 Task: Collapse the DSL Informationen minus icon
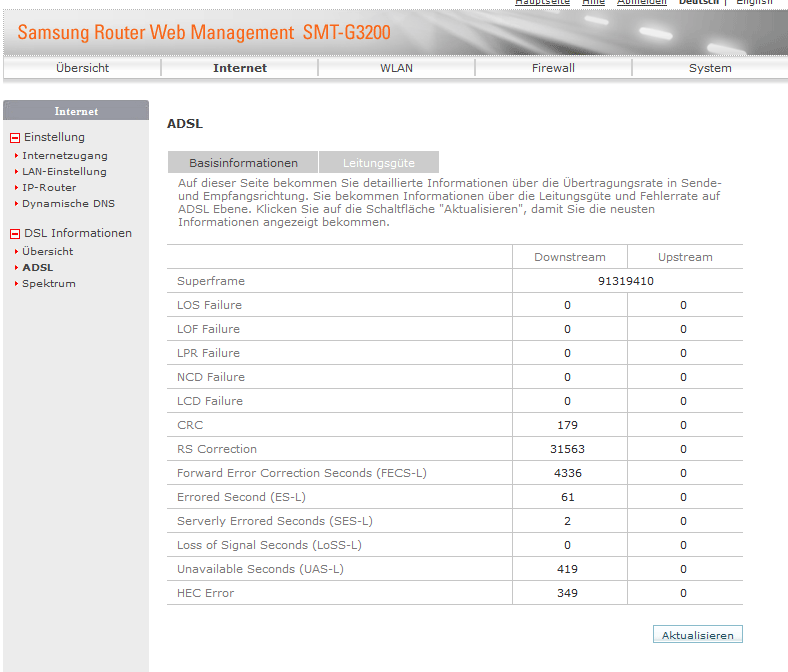click(15, 234)
